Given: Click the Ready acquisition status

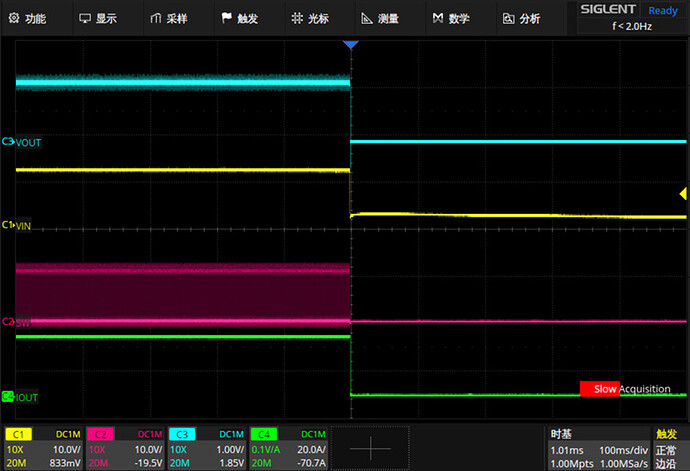Looking at the screenshot, I should 663,10.
